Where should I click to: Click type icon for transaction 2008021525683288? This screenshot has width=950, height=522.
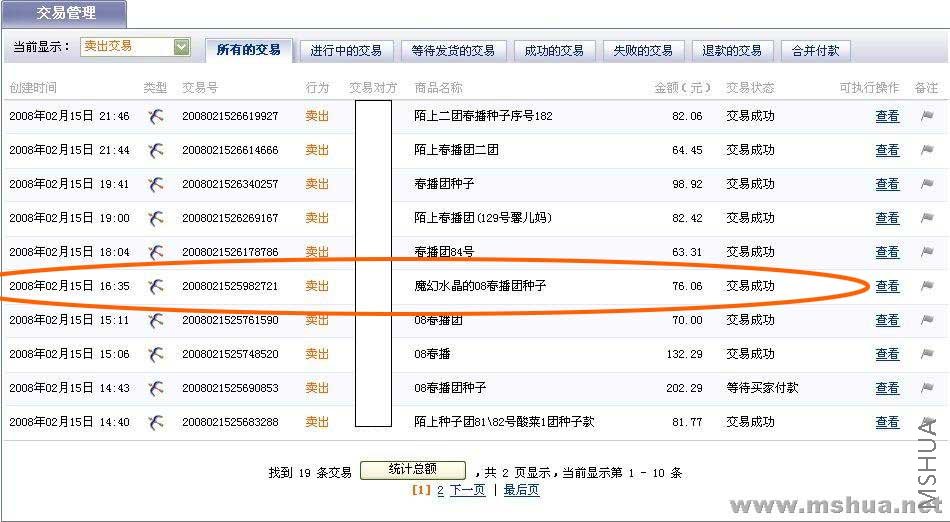[155, 422]
